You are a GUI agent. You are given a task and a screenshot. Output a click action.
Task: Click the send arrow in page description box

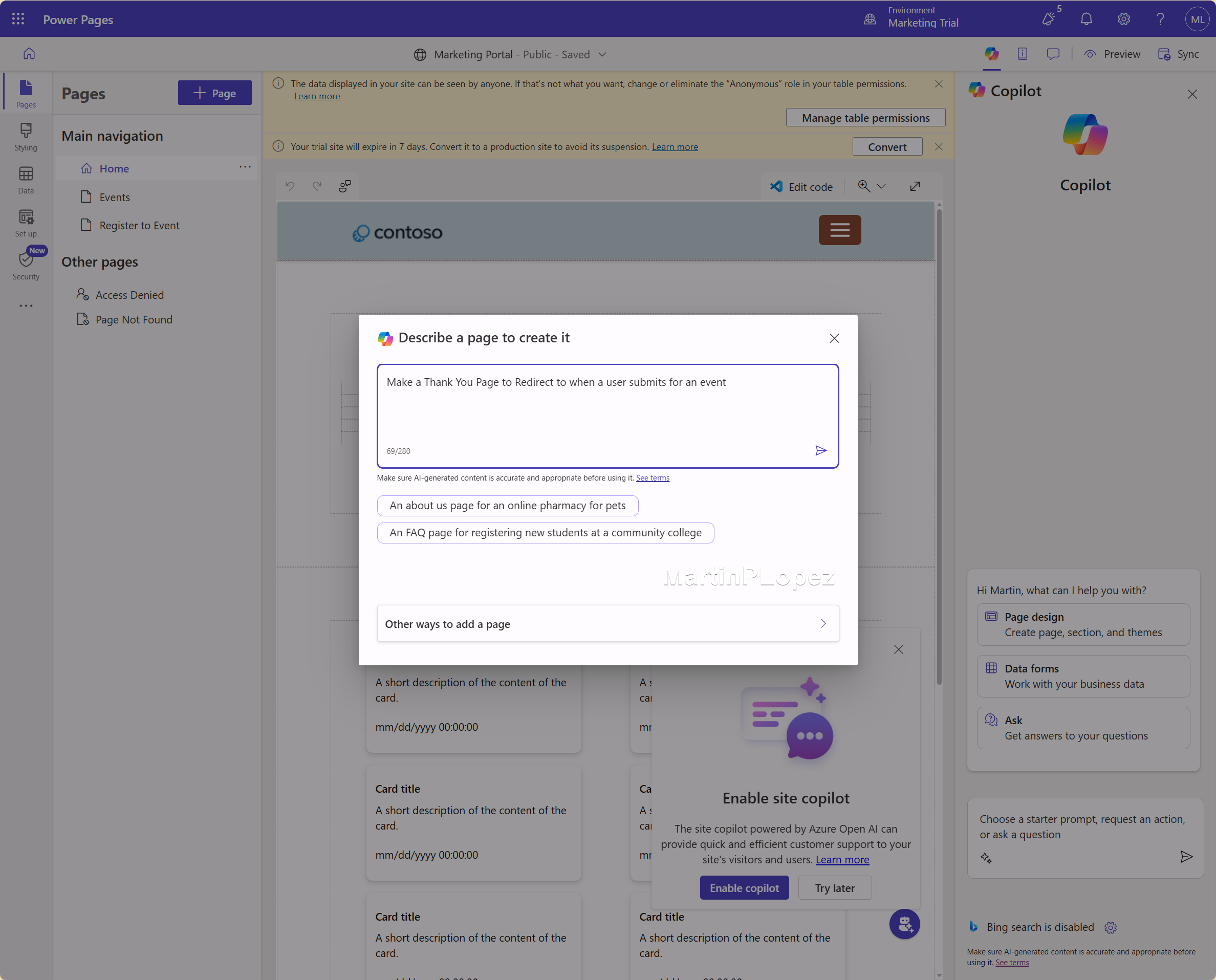[x=821, y=450]
